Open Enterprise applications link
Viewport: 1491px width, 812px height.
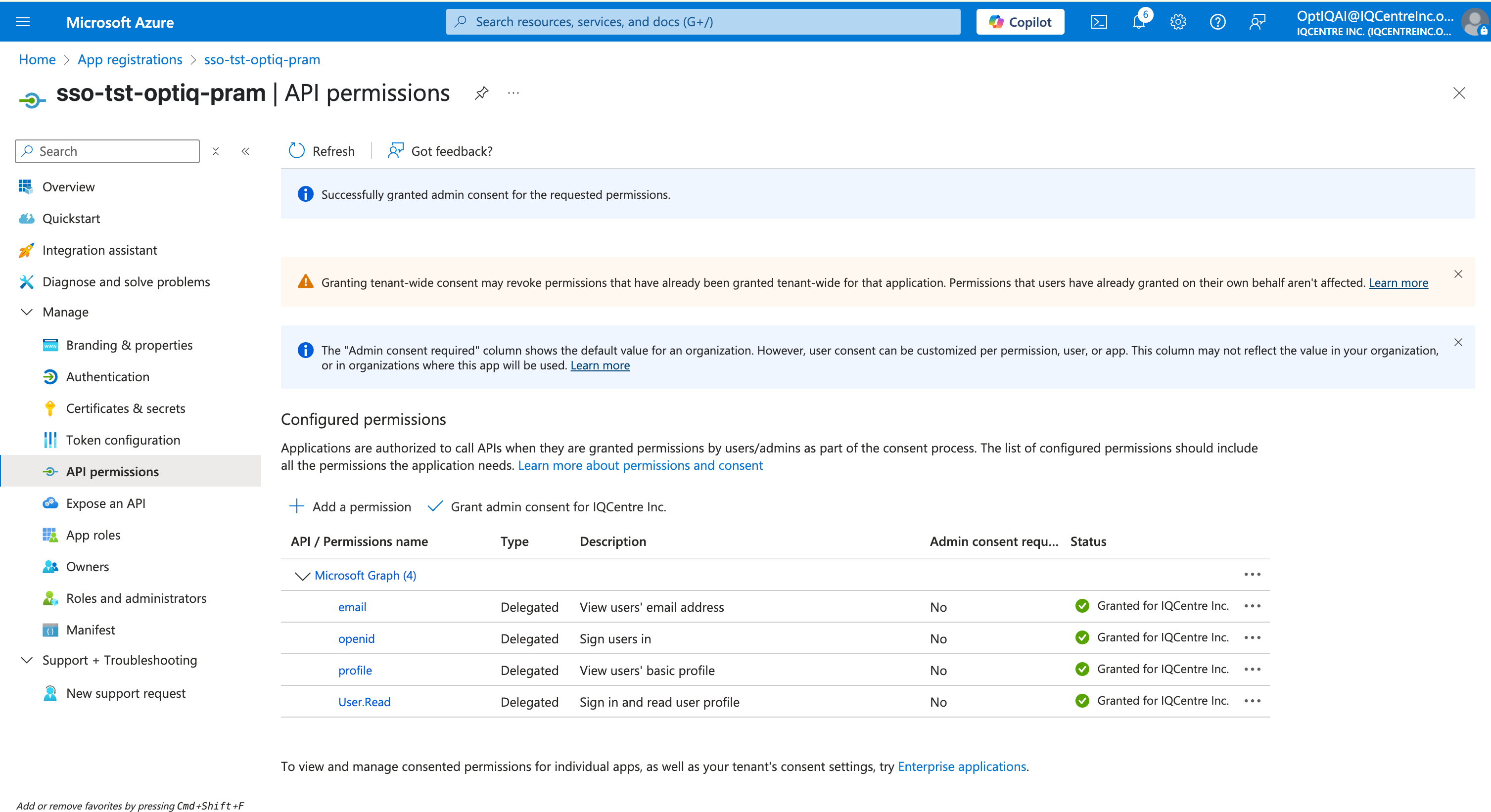[x=961, y=767]
